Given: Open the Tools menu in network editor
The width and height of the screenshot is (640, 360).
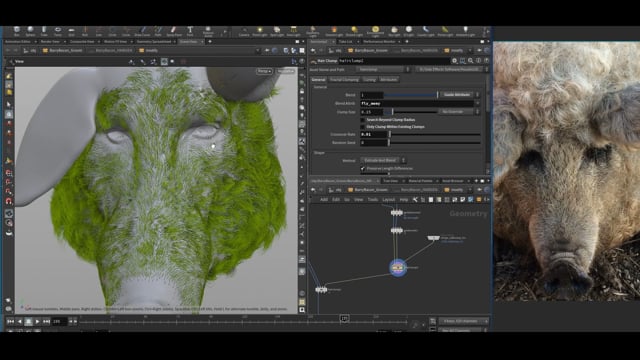Looking at the screenshot, I should pyautogui.click(x=373, y=200).
